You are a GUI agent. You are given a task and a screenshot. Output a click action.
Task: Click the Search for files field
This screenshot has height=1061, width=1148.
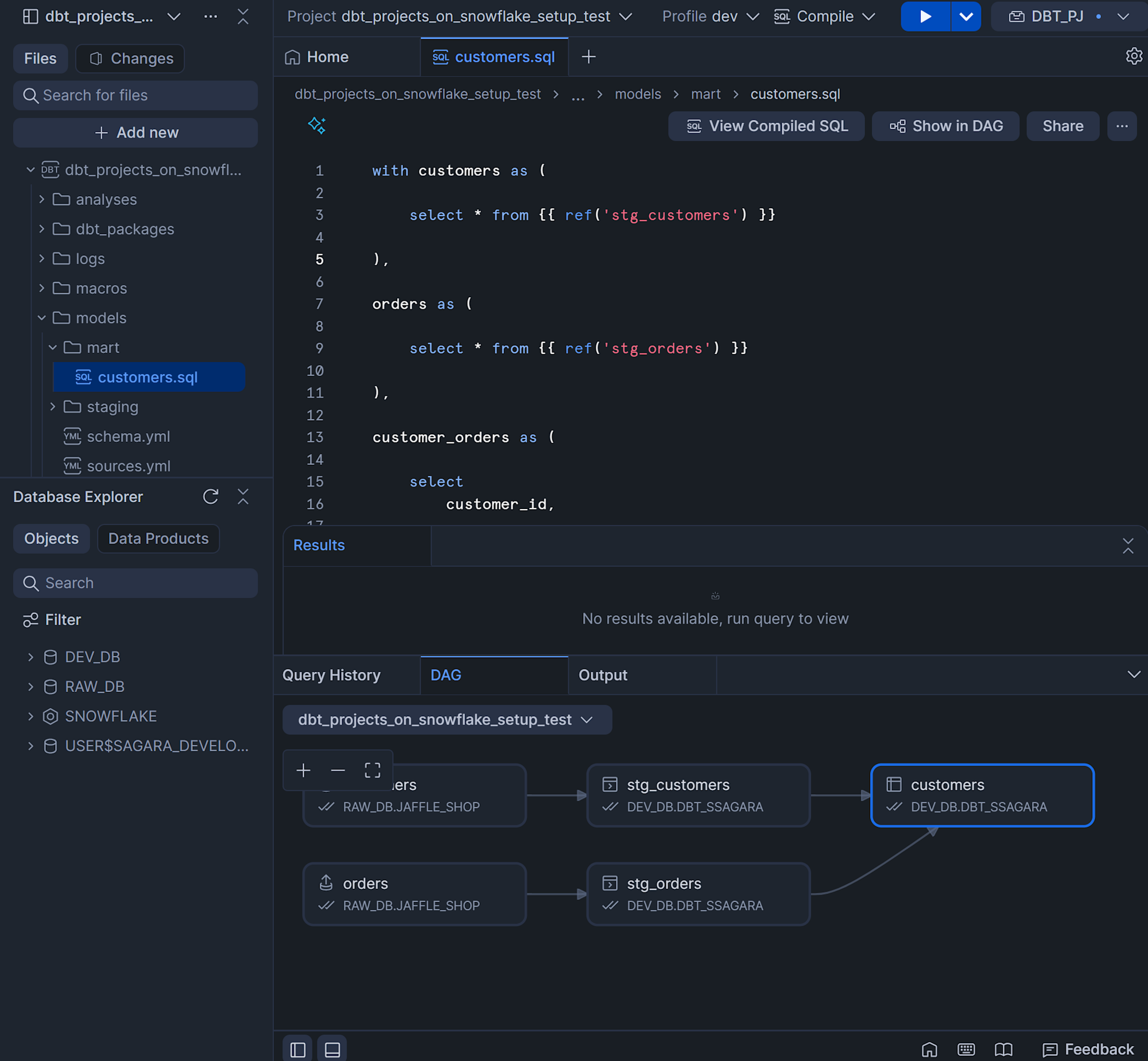click(135, 95)
